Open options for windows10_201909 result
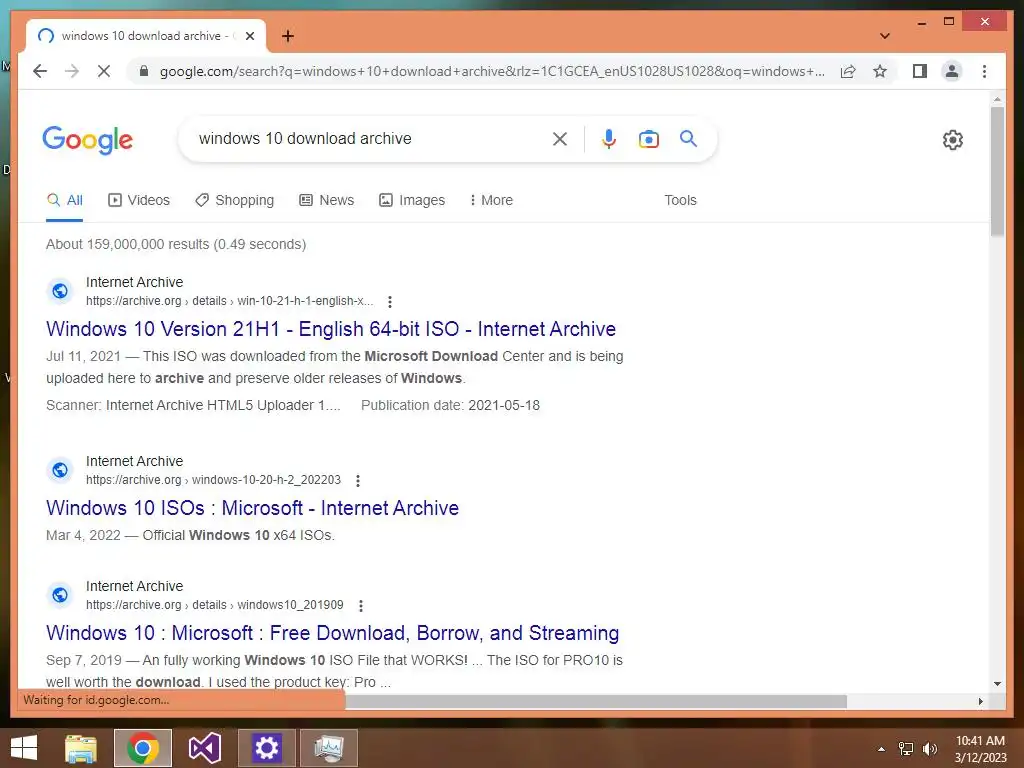This screenshot has width=1024, height=768. coord(360,606)
